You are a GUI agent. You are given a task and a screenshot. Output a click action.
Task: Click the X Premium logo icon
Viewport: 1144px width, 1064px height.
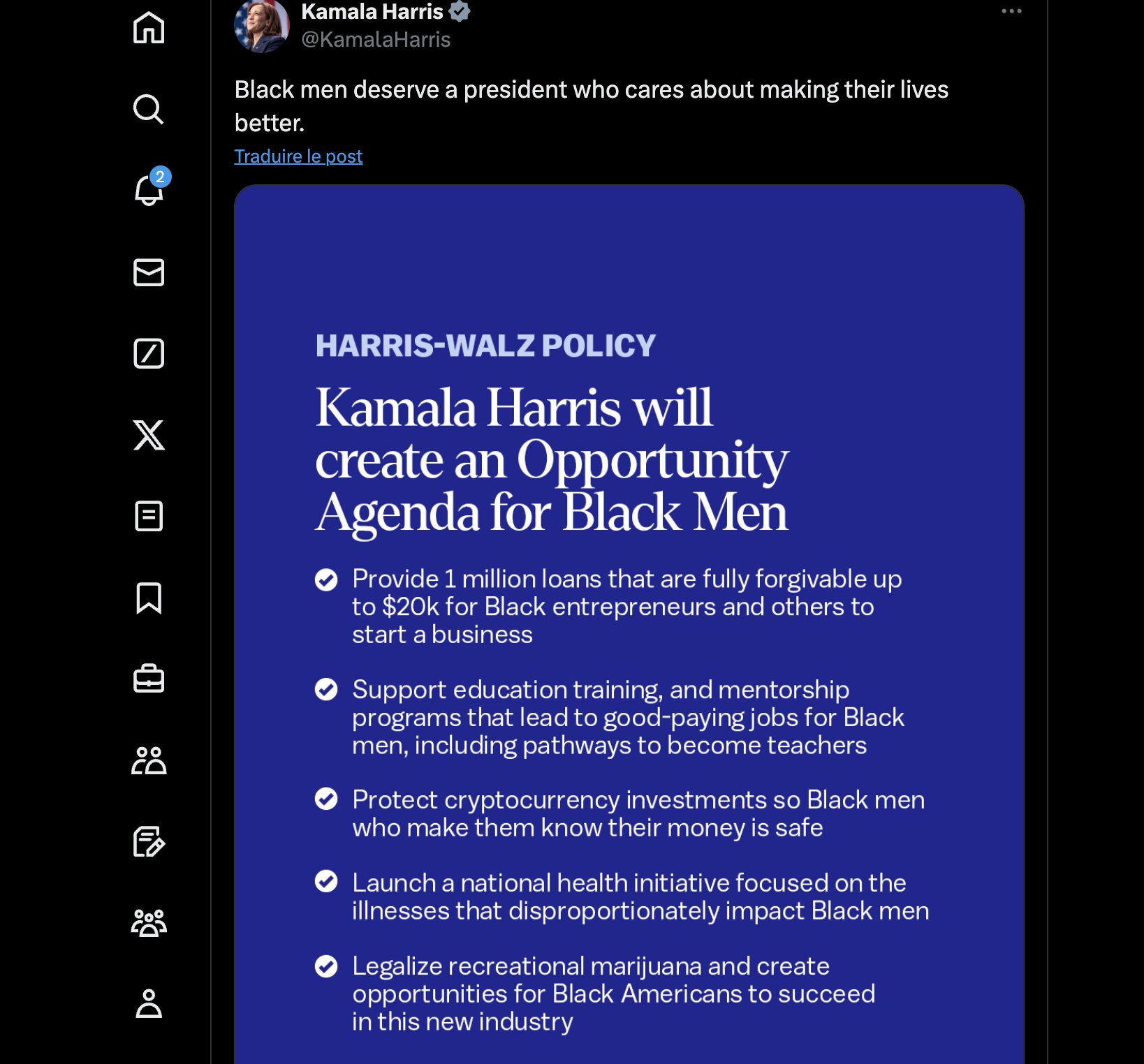pos(149,435)
